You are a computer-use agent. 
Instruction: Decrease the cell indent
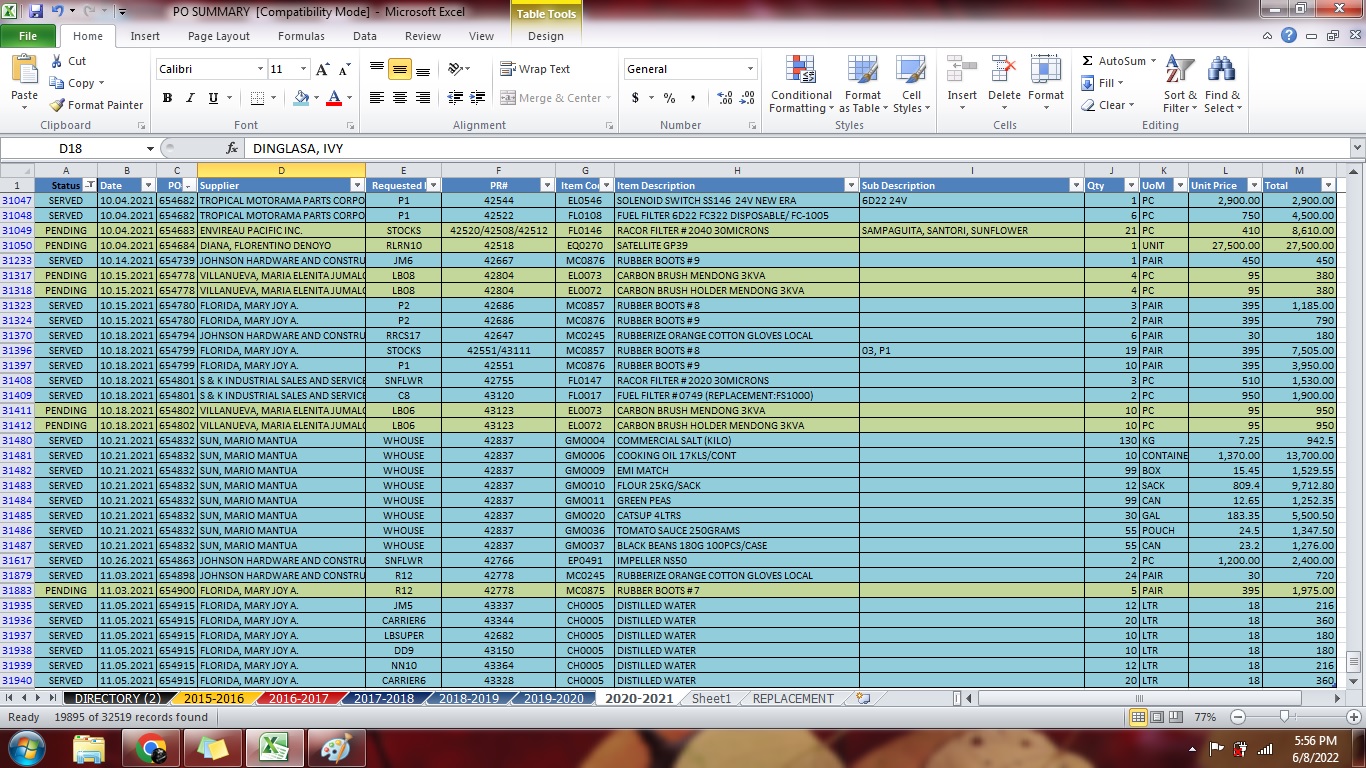[455, 98]
